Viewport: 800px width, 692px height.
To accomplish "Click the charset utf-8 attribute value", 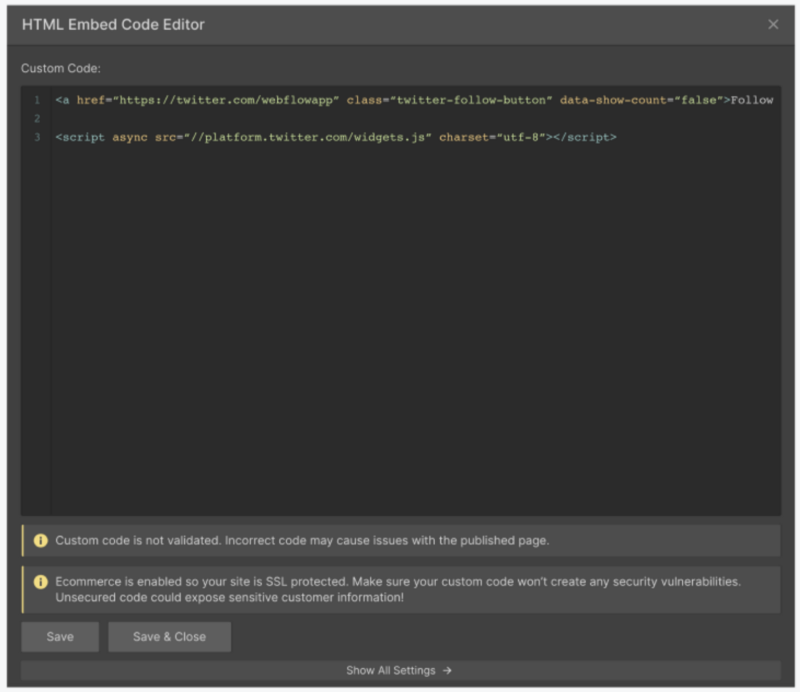I will 521,136.
